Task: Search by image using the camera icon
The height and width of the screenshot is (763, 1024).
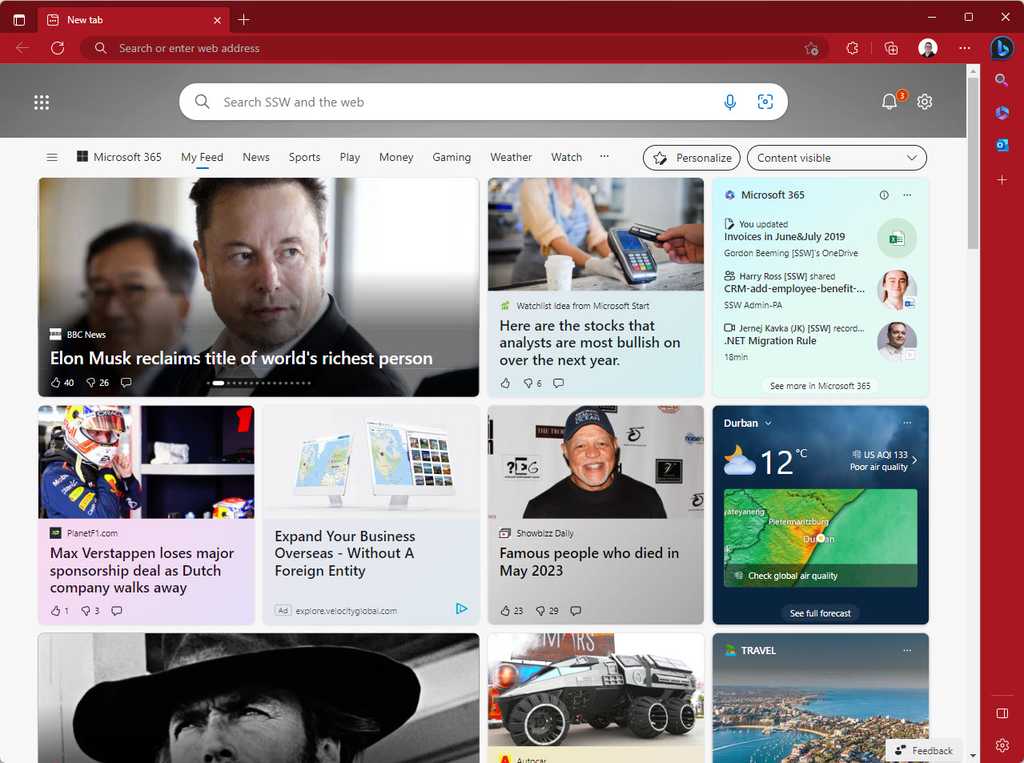Action: coord(765,101)
